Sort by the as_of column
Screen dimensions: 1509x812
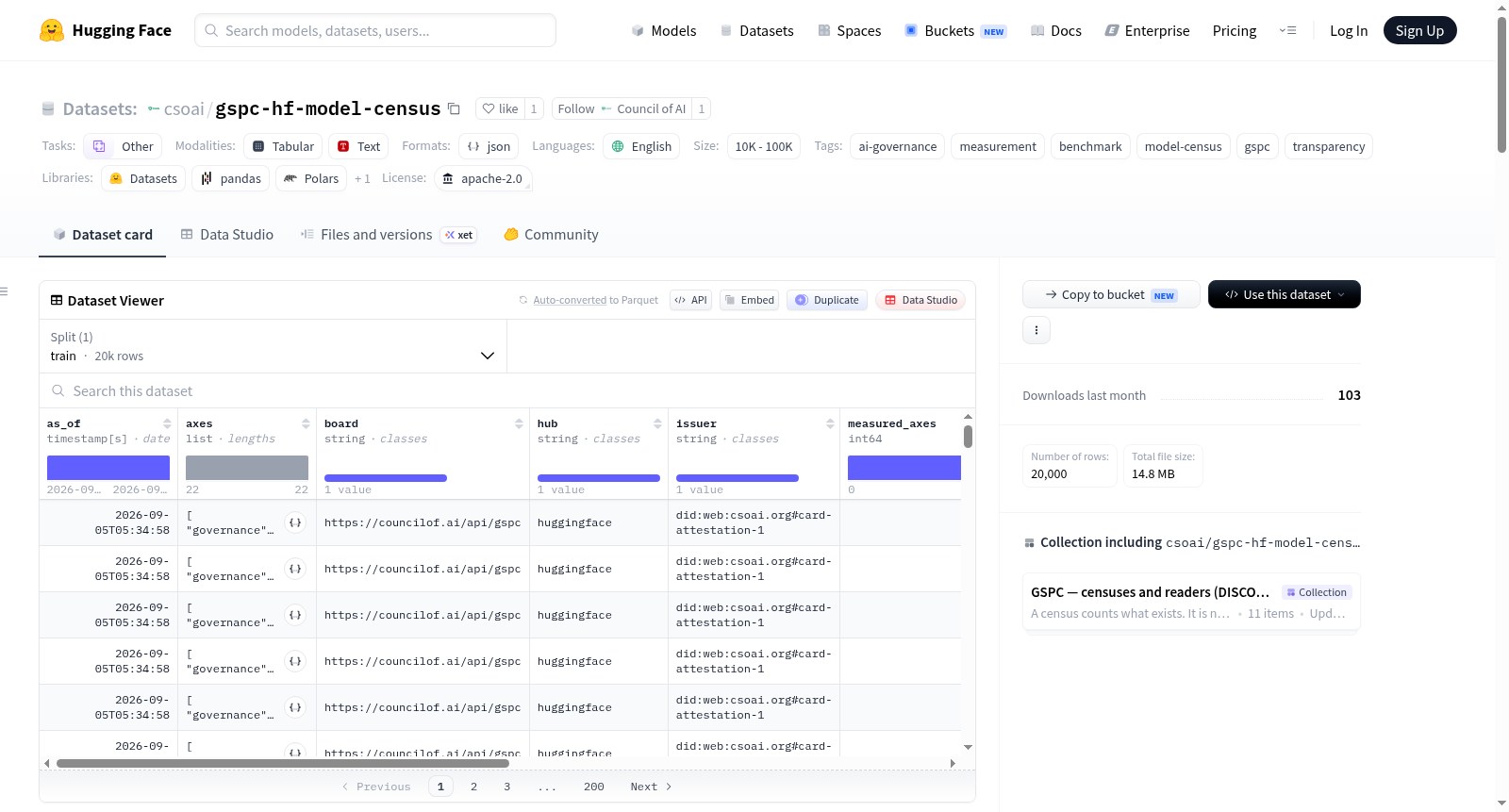(x=167, y=423)
